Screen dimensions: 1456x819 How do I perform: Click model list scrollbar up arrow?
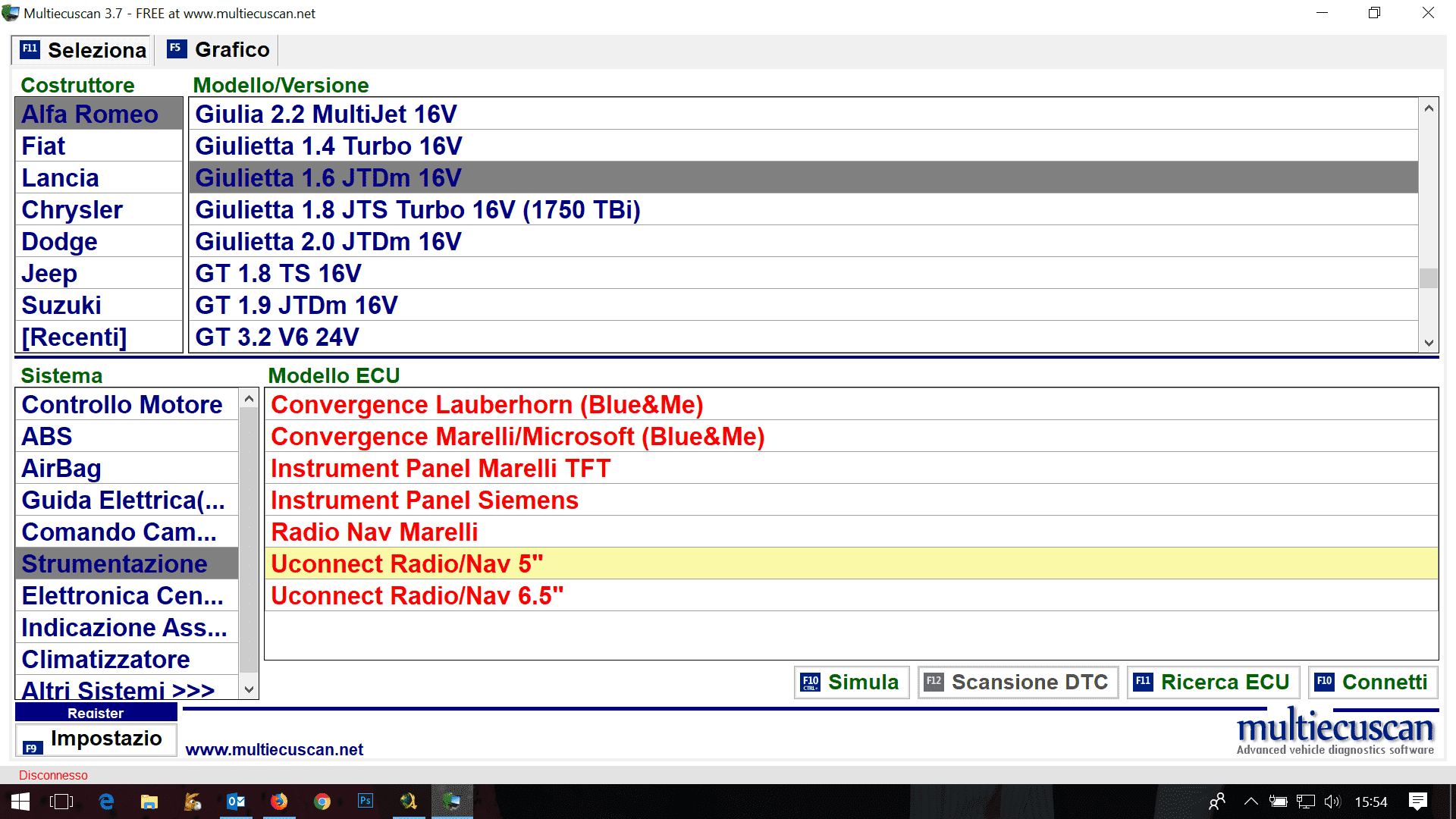(x=1429, y=108)
